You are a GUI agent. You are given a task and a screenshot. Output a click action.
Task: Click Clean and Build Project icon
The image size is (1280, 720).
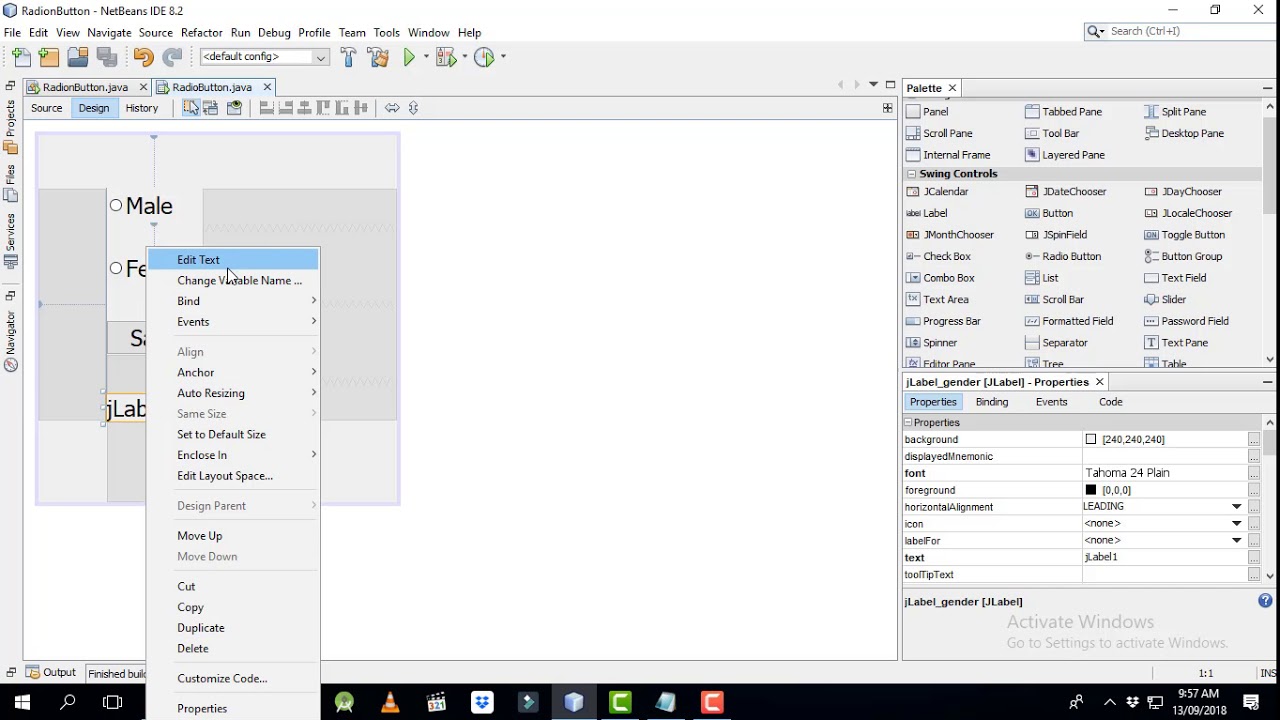pyautogui.click(x=378, y=57)
